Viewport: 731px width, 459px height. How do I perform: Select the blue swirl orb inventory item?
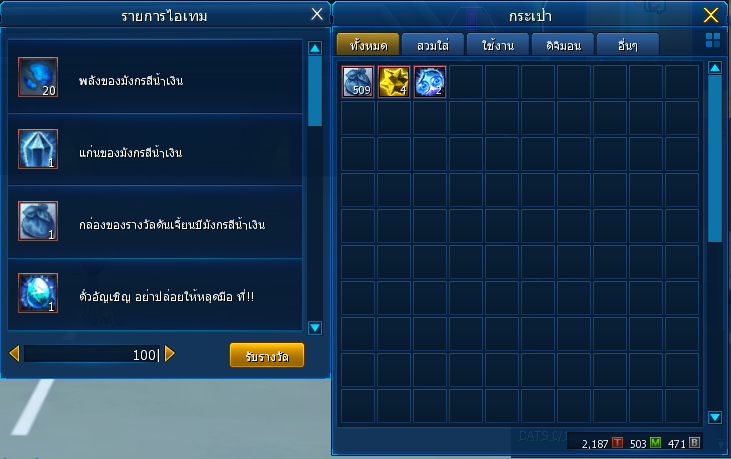430,82
